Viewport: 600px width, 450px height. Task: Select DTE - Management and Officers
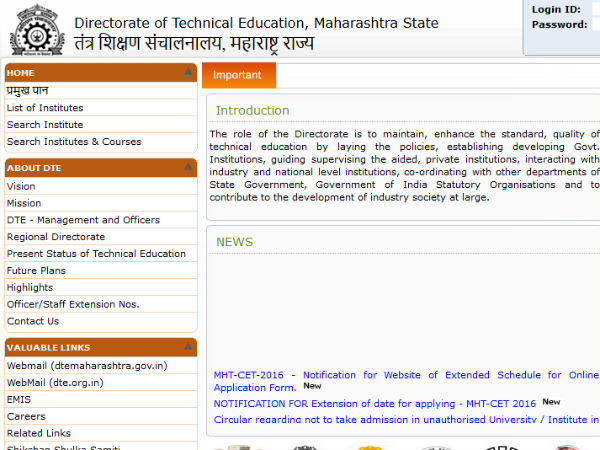click(83, 220)
